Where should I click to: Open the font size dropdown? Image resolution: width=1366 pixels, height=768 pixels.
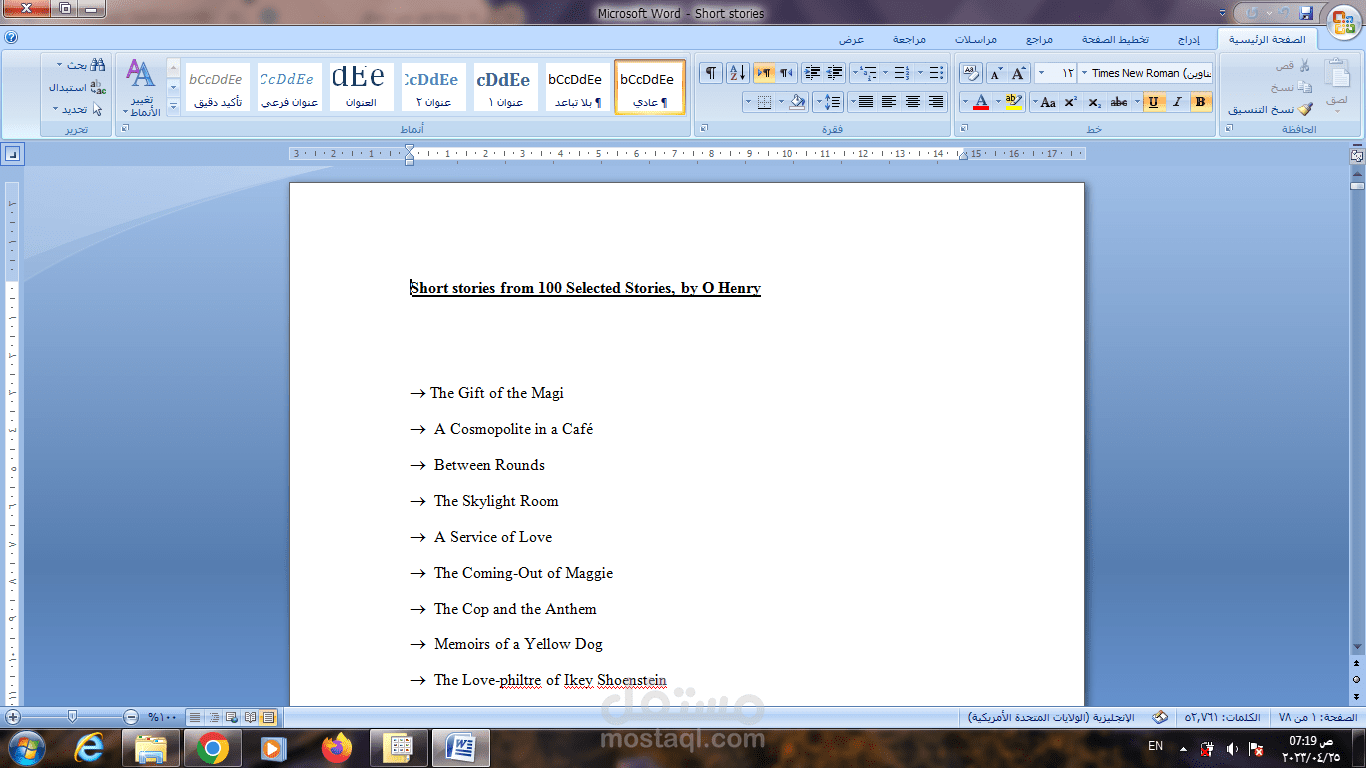pos(1041,73)
